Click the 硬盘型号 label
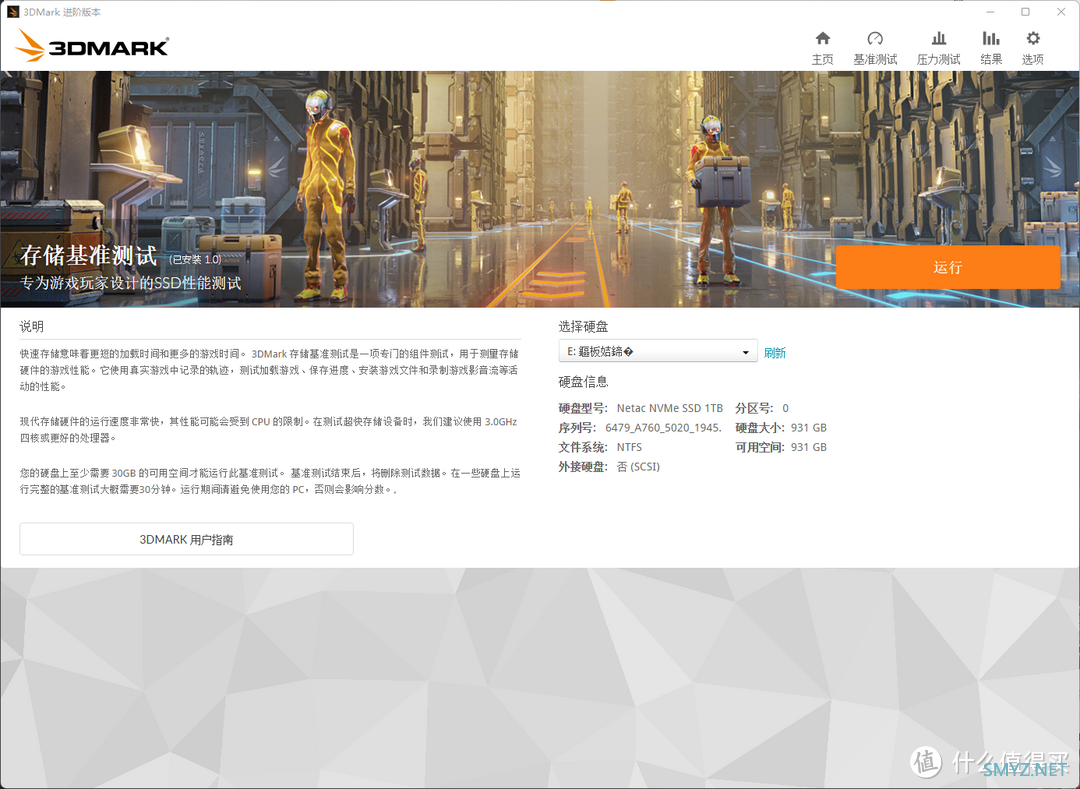The width and height of the screenshot is (1080, 789). (x=583, y=408)
